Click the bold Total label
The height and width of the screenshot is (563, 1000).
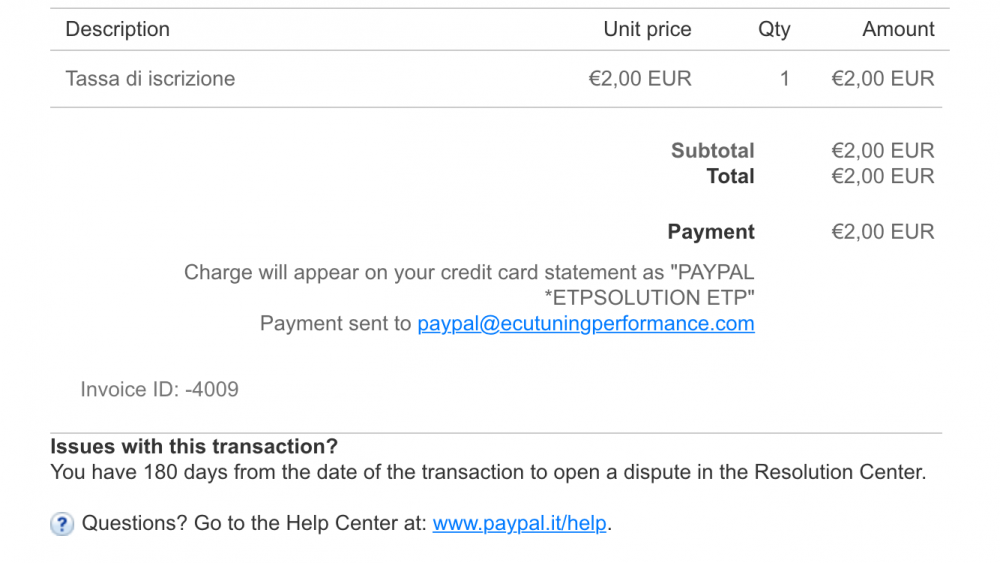coord(730,177)
